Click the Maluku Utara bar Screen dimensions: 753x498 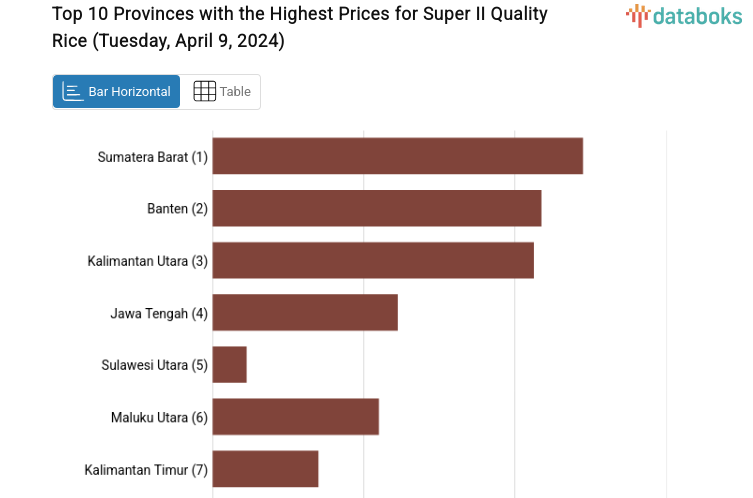(295, 416)
